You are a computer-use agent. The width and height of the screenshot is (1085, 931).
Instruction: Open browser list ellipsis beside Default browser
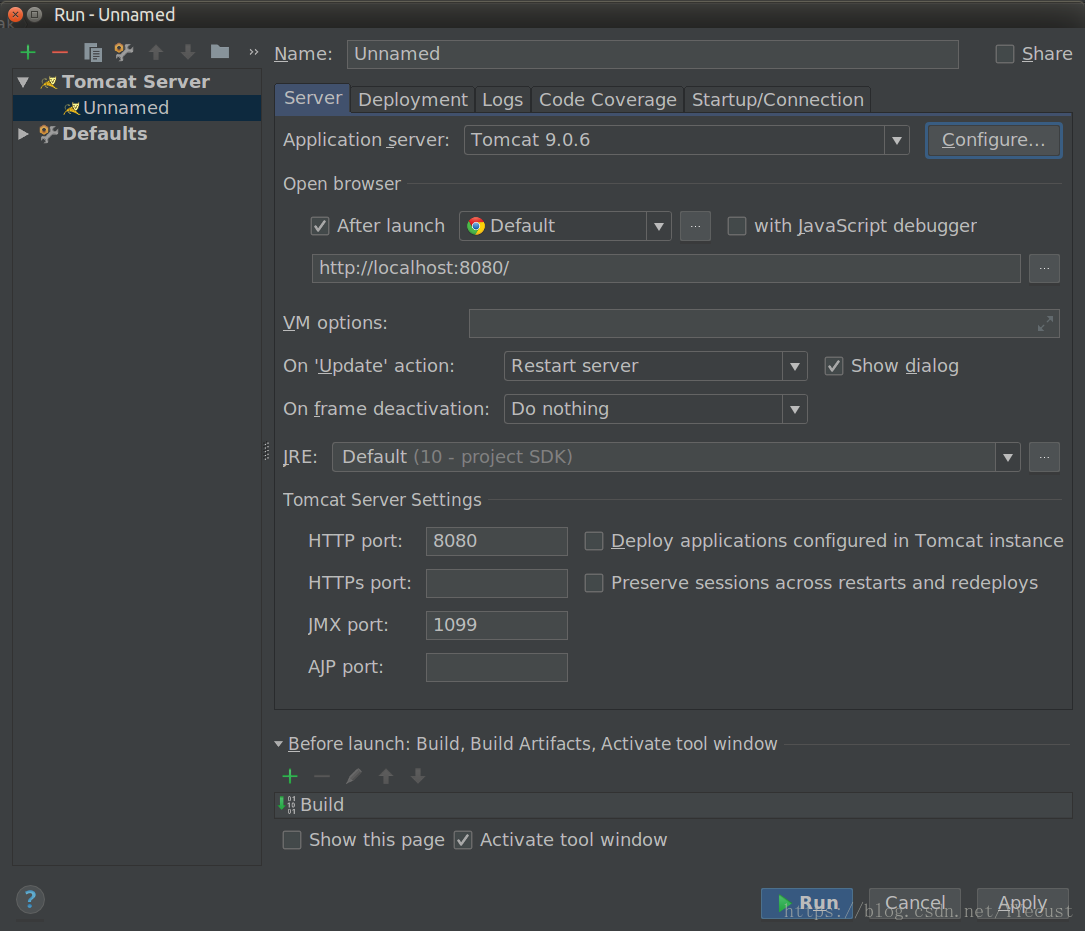coord(695,226)
